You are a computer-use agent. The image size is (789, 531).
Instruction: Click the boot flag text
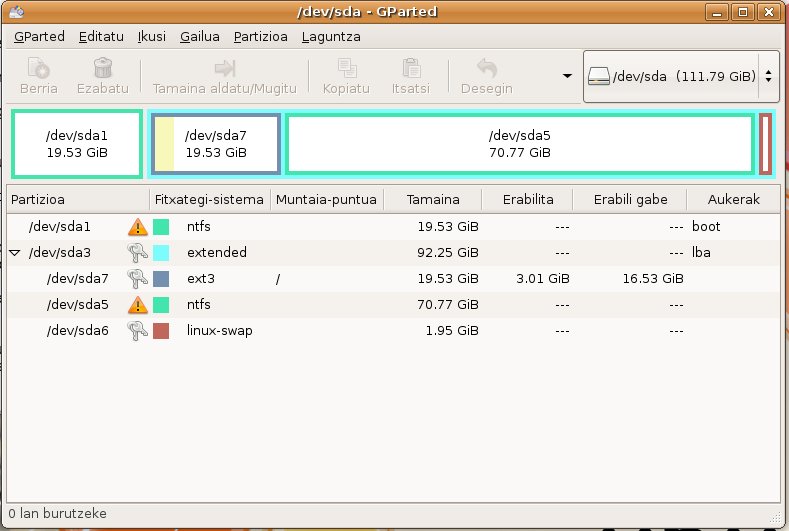tap(706, 227)
